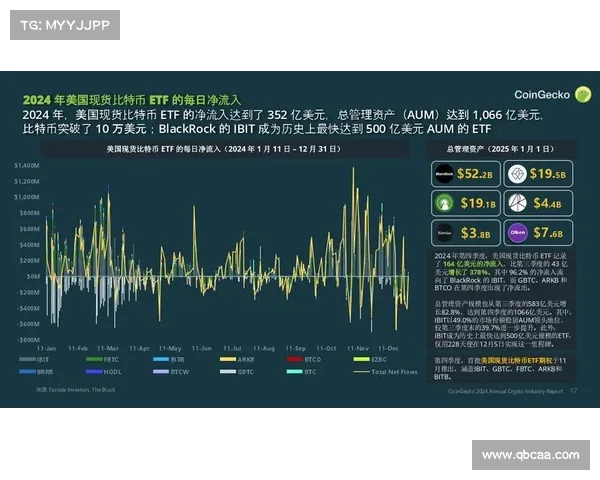The image size is (600, 480).
Task: Click the 11-Sep x-axis label
Action: [x=295, y=348]
